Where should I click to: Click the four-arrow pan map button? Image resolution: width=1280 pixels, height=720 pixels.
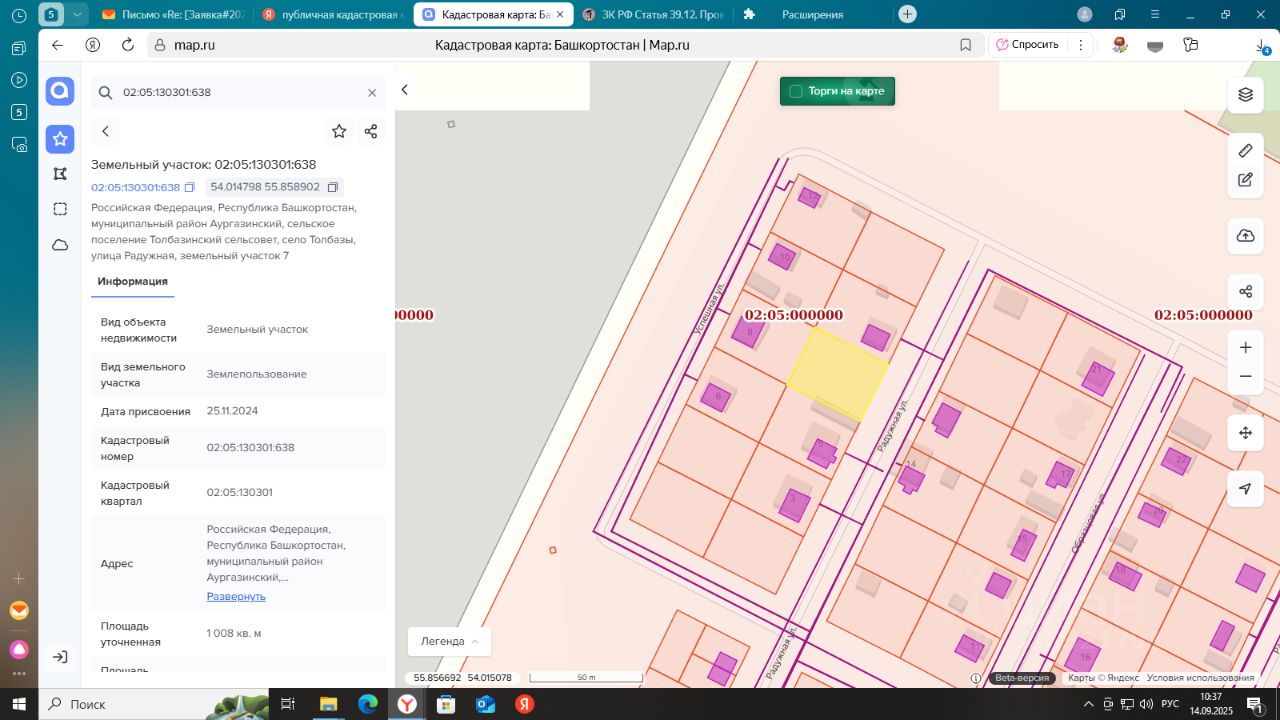pyautogui.click(x=1245, y=433)
